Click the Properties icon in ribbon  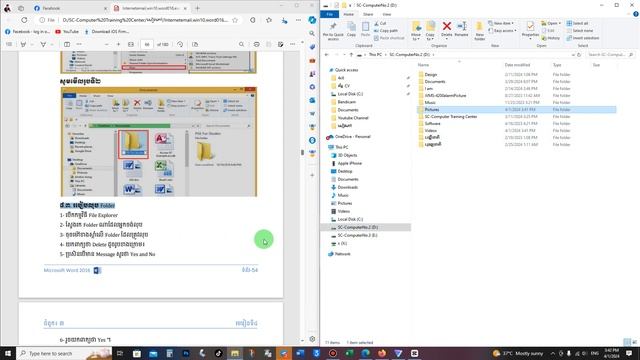(530, 27)
